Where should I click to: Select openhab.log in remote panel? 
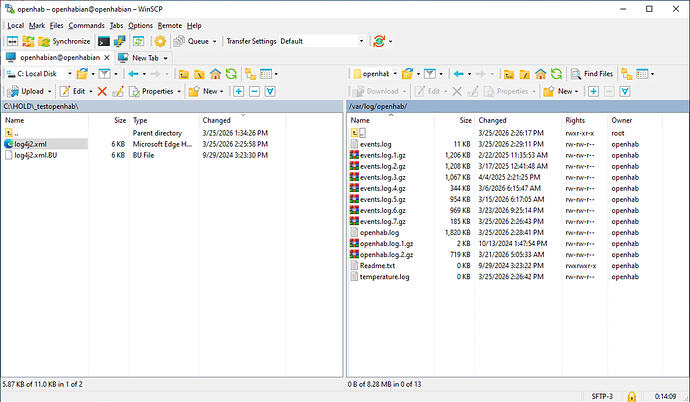pyautogui.click(x=379, y=233)
